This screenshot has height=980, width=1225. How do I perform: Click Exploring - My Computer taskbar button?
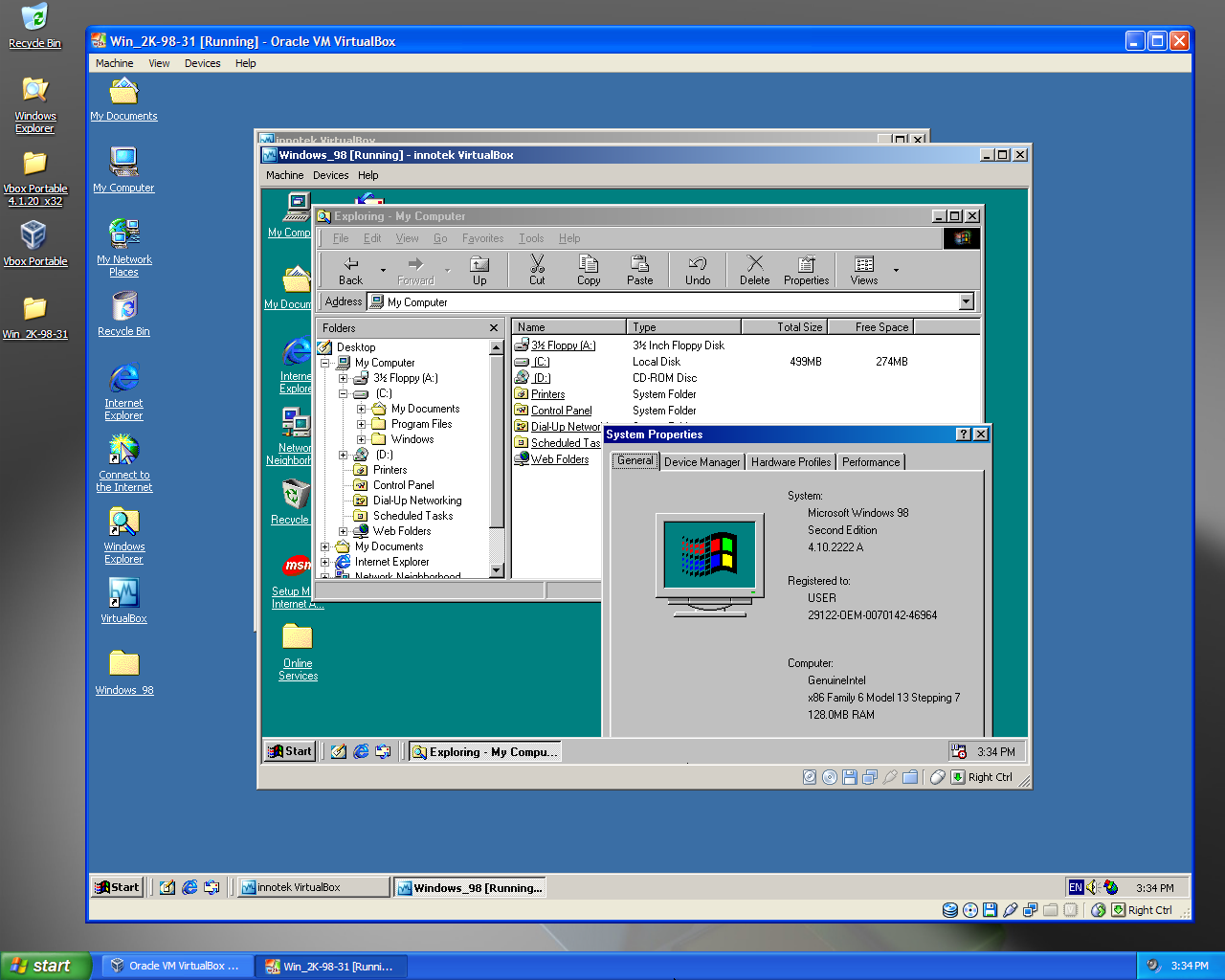pyautogui.click(x=484, y=751)
